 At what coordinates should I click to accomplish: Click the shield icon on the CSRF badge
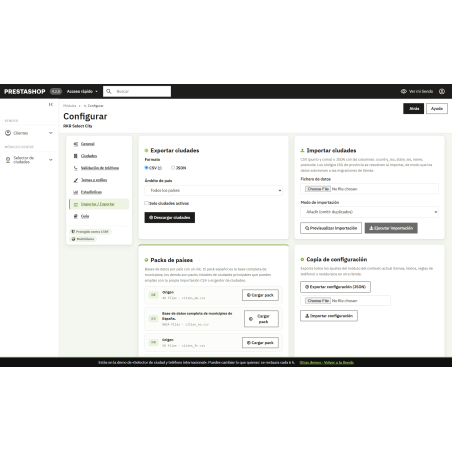[73, 232]
